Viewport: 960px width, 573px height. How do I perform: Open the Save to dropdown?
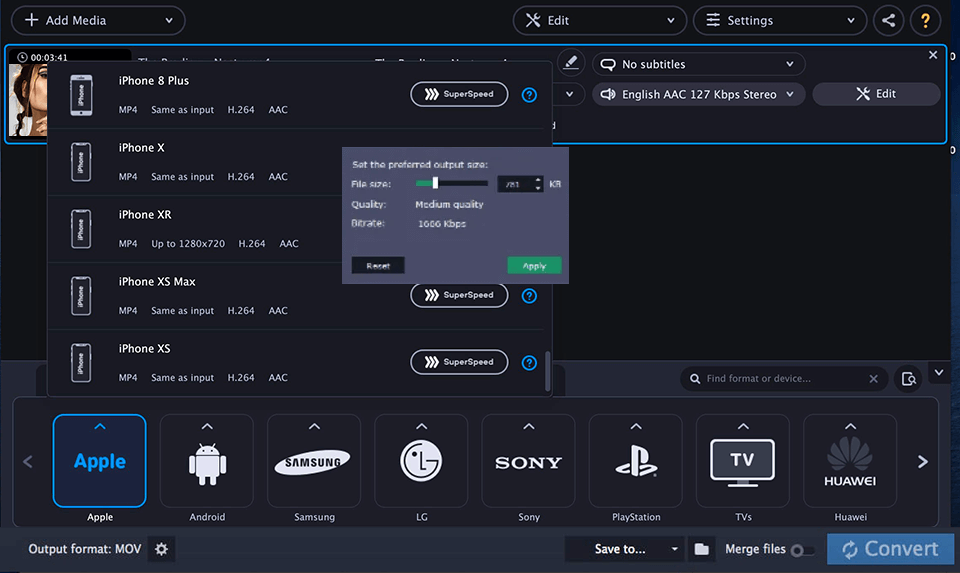tap(624, 549)
